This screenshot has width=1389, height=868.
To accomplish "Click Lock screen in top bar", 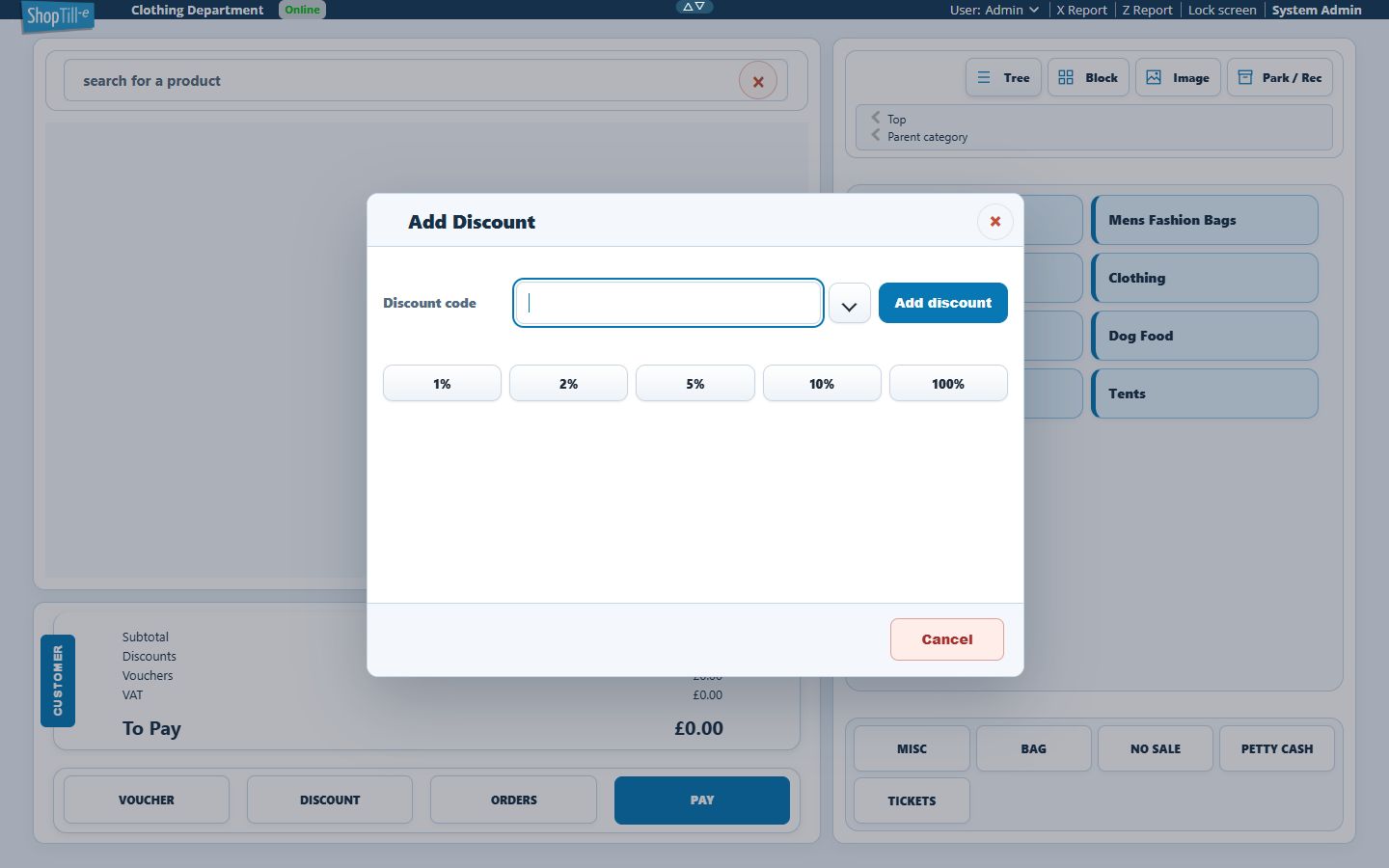I will pos(1222,10).
